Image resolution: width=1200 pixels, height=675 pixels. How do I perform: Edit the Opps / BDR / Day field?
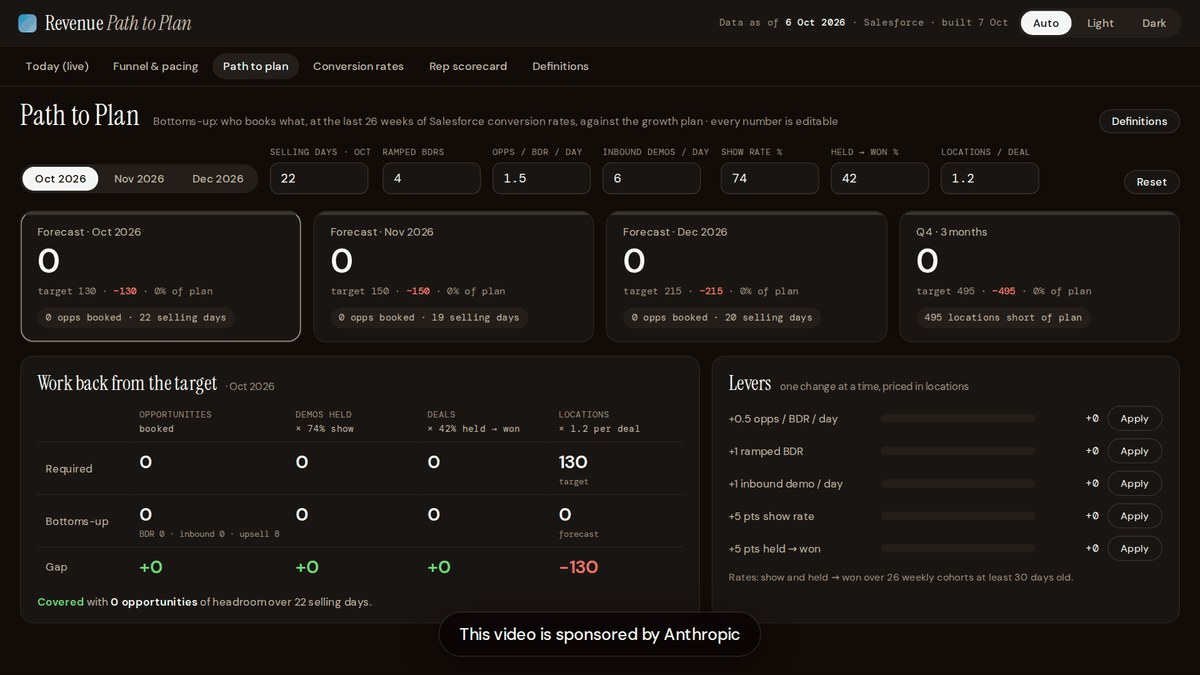click(541, 178)
